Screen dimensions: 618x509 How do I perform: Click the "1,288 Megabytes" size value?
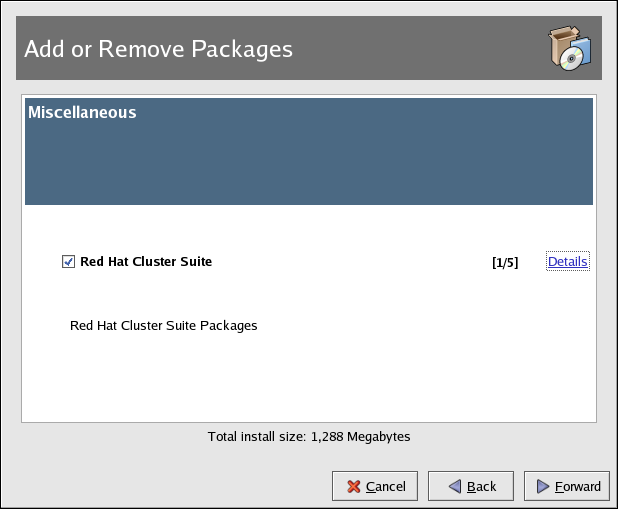click(x=360, y=437)
